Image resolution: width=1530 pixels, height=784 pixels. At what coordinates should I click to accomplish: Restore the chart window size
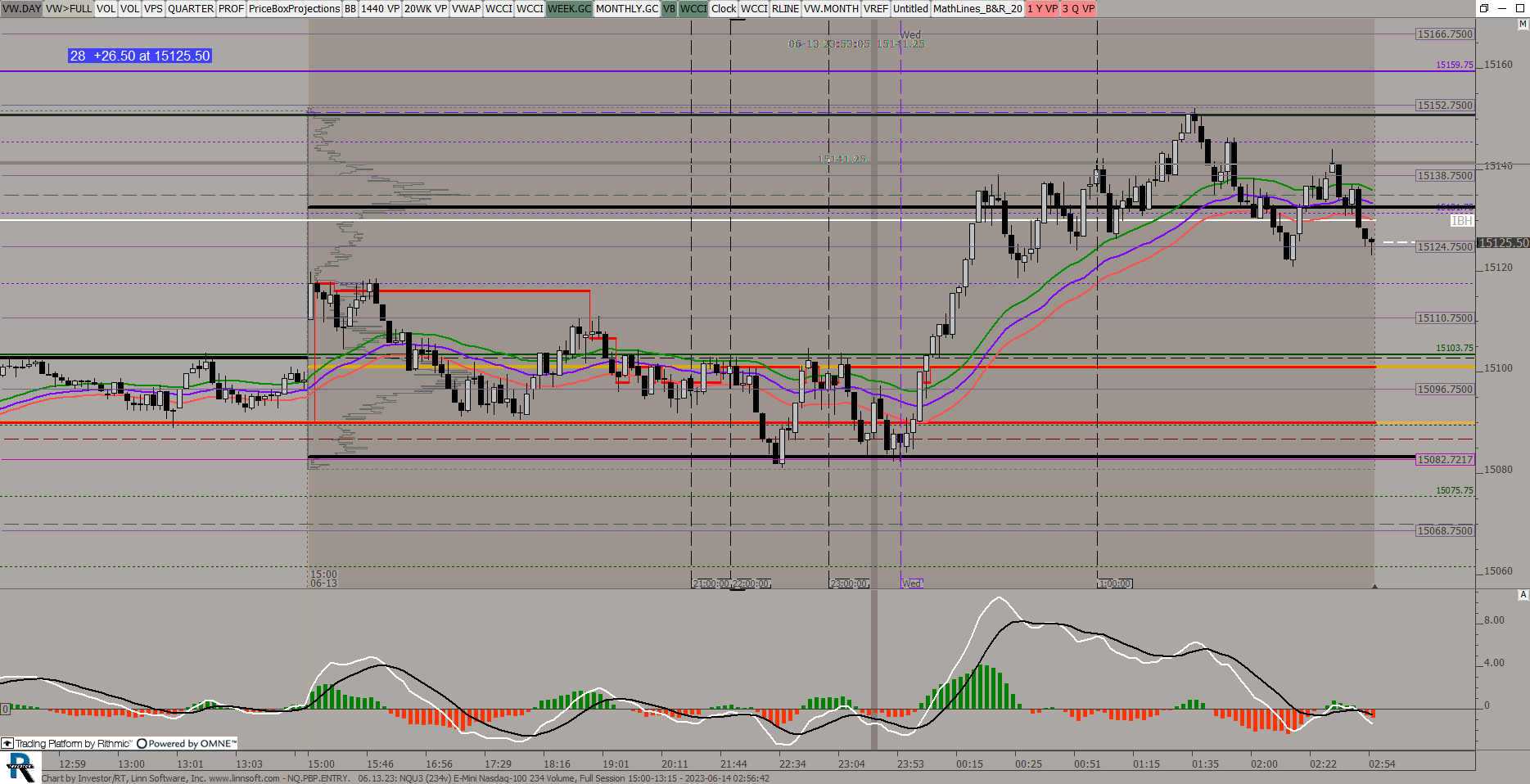pyautogui.click(x=1484, y=8)
